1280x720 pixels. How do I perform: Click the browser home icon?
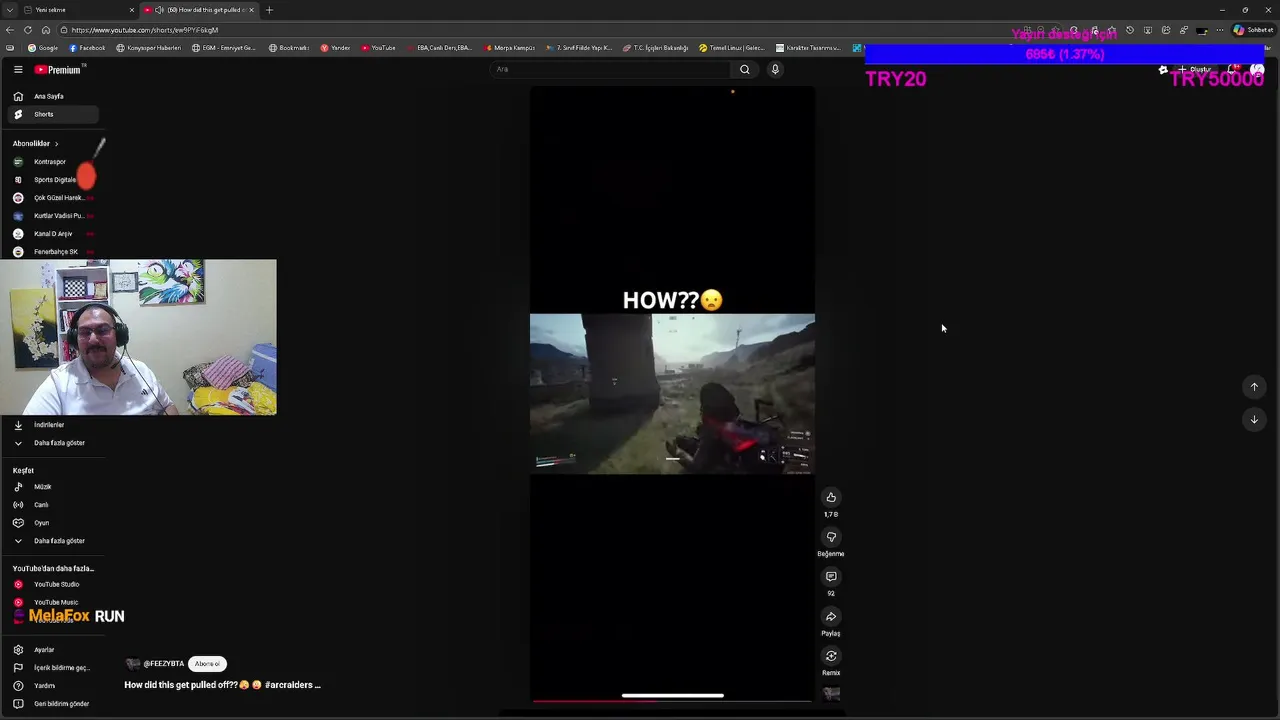[45, 30]
